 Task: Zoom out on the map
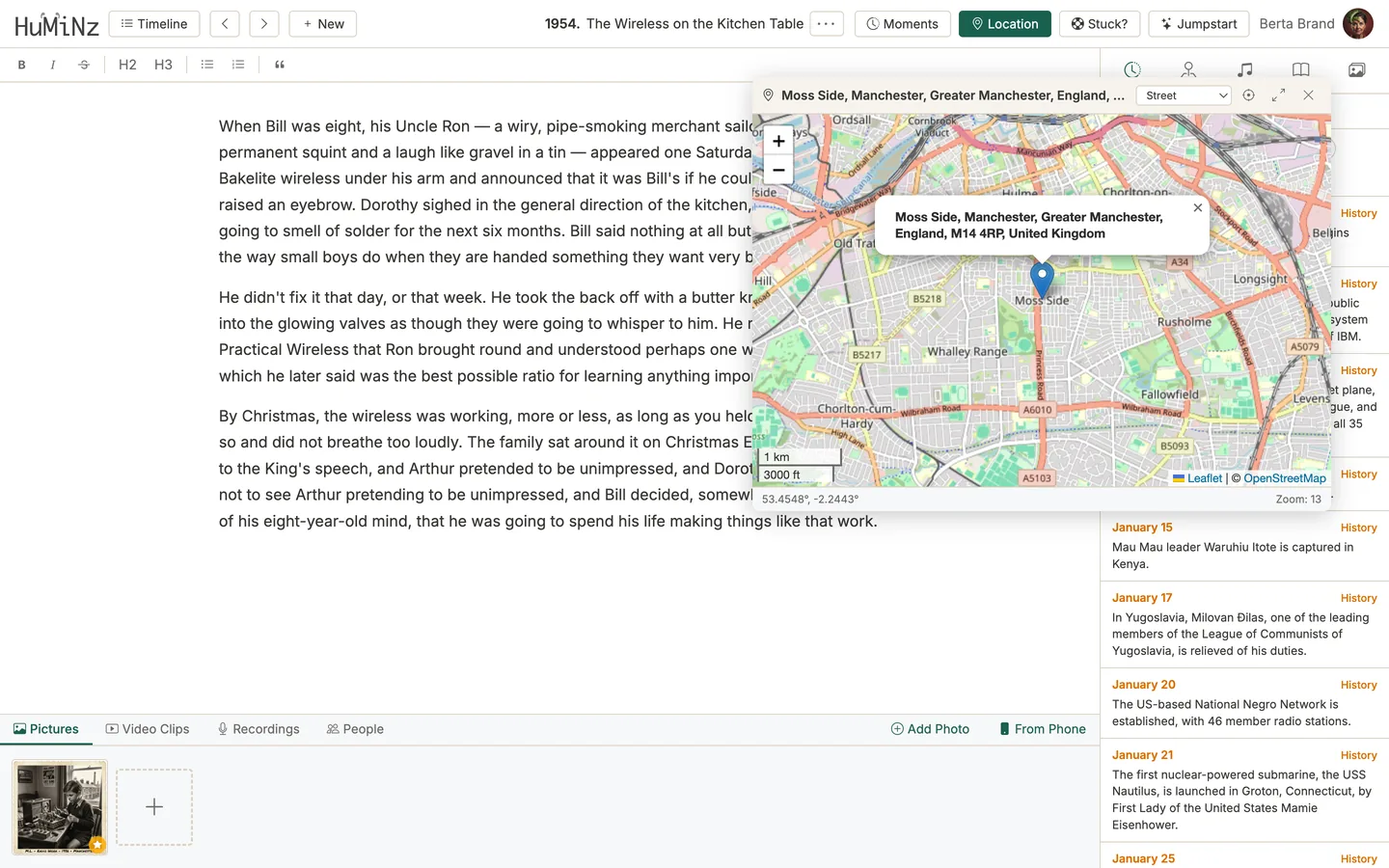click(778, 170)
